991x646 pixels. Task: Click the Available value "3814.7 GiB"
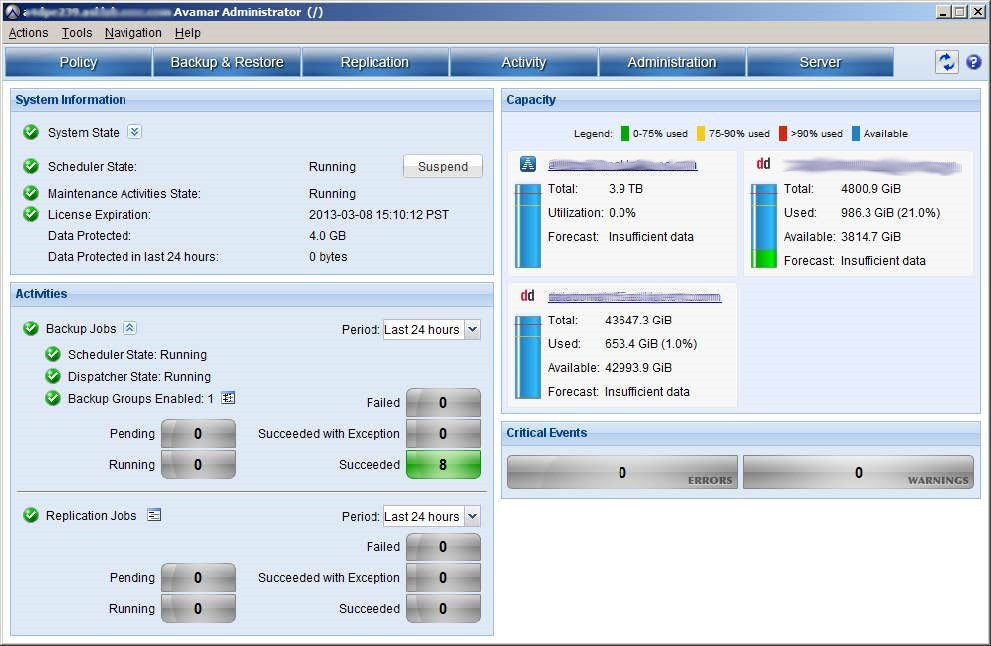click(x=871, y=236)
